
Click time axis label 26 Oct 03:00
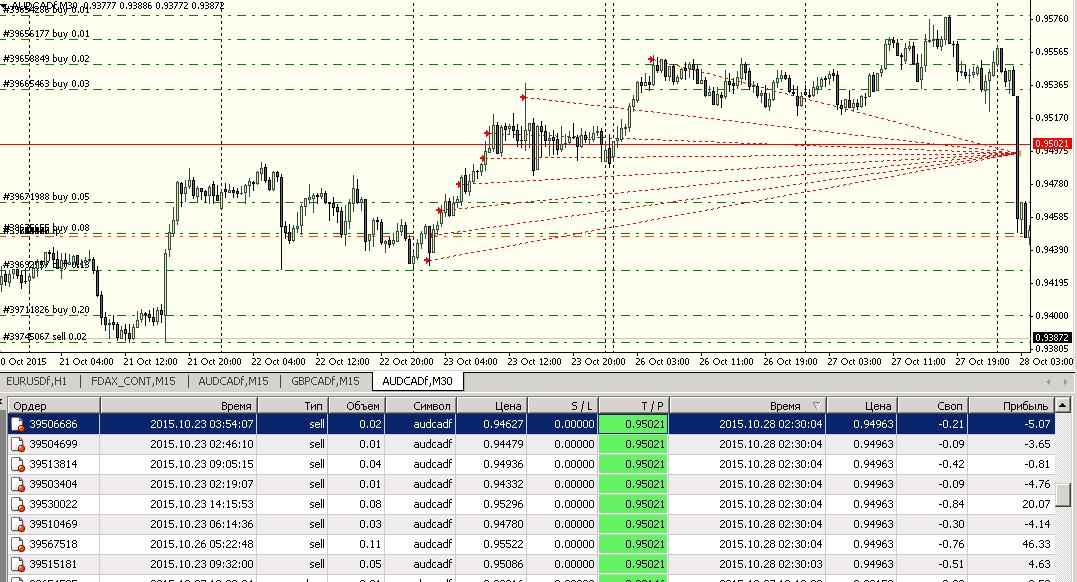tap(662, 361)
